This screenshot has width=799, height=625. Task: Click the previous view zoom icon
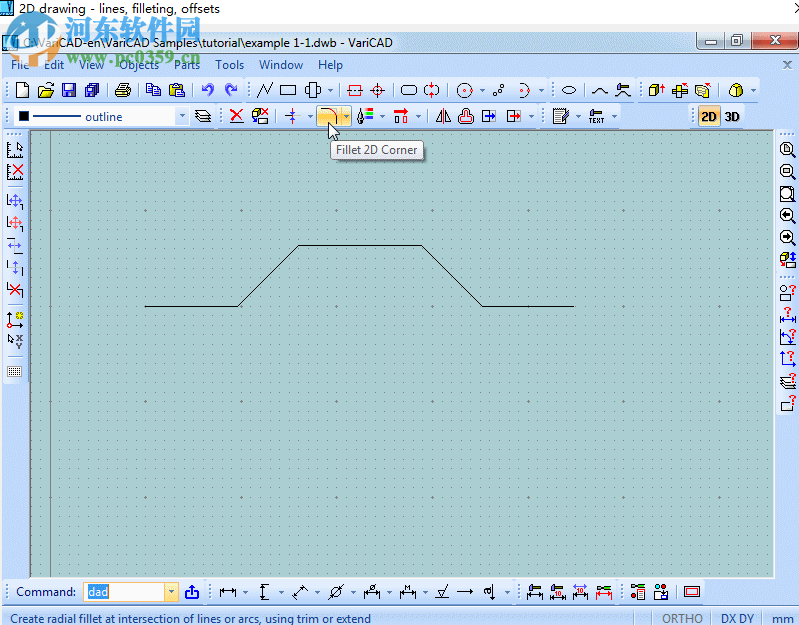(787, 215)
